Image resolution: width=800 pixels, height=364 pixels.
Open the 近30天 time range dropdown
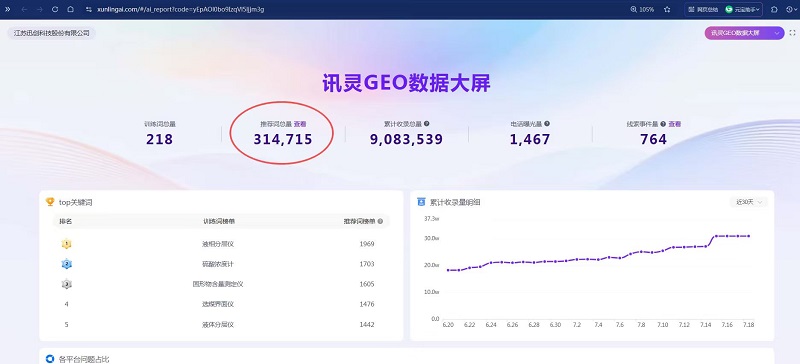pos(748,202)
